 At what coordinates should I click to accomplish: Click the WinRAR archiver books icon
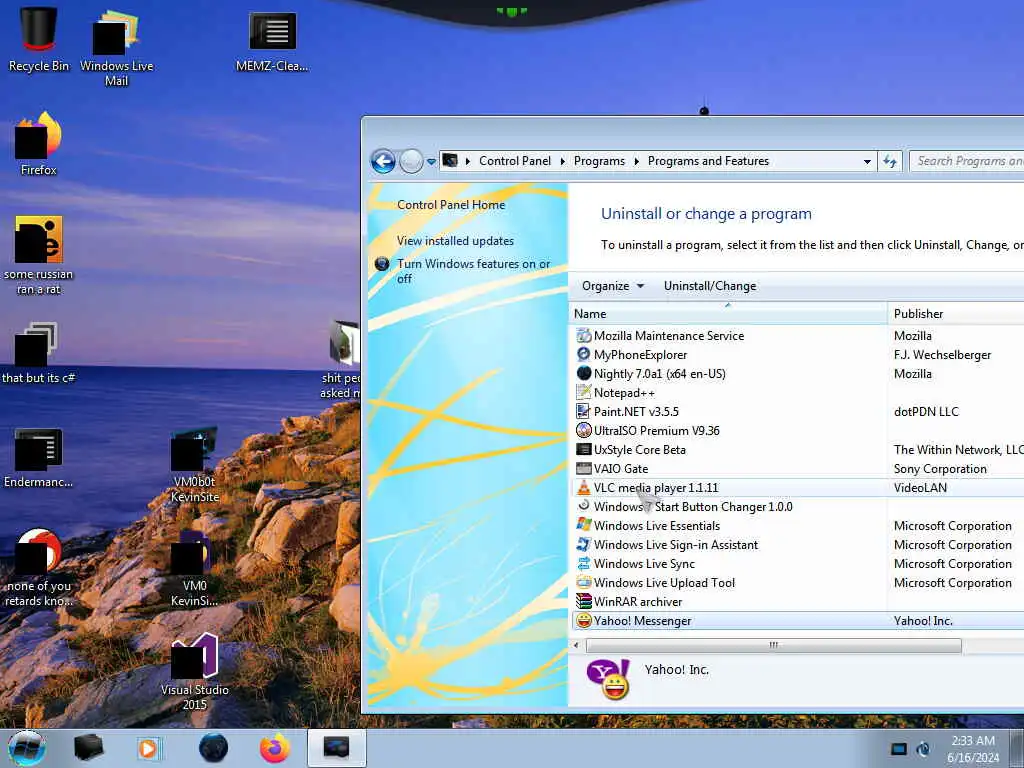[x=583, y=601]
